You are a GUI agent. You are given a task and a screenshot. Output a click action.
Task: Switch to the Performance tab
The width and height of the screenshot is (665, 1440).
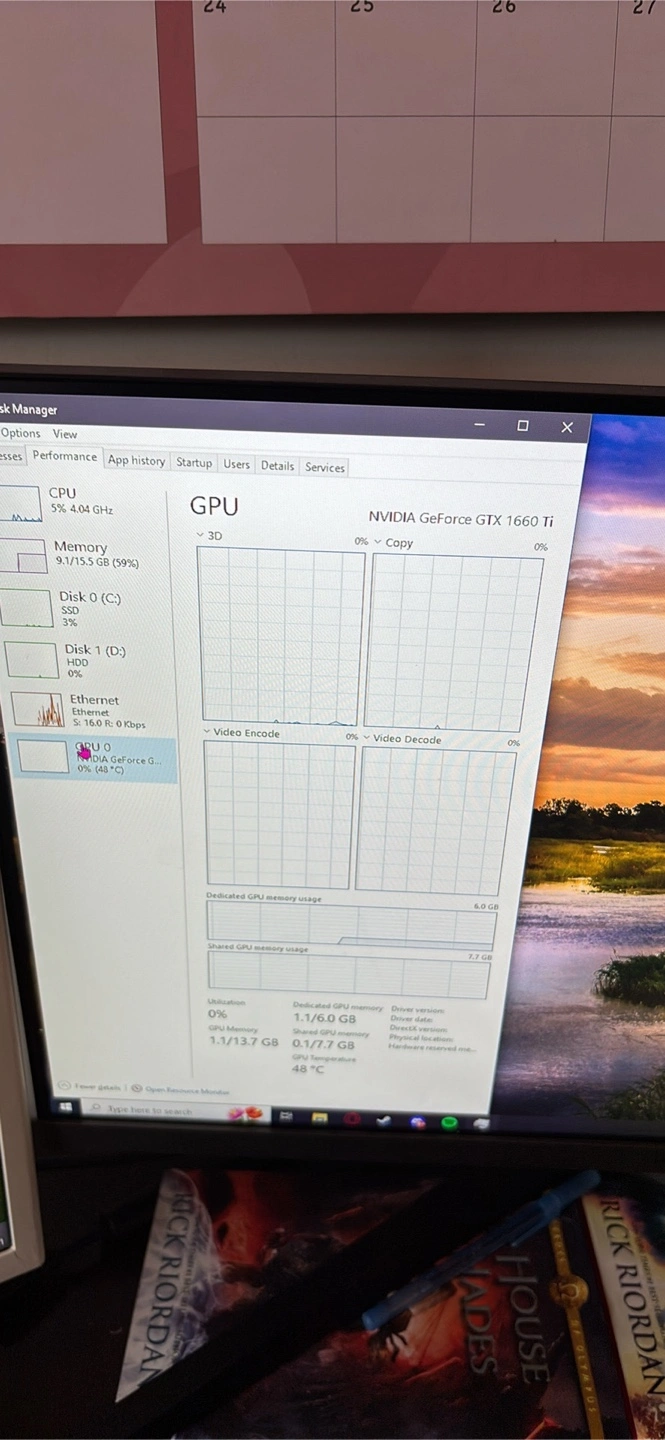tap(65, 456)
